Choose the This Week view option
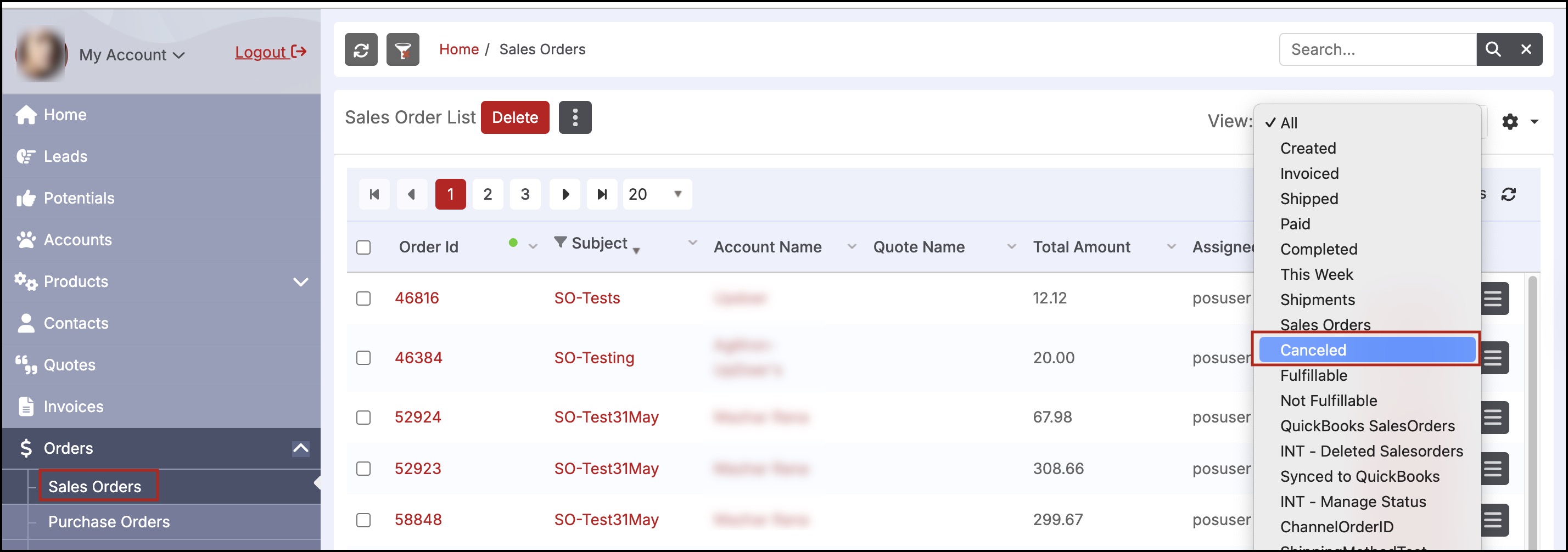Viewport: 1568px width, 552px height. tap(1367, 274)
